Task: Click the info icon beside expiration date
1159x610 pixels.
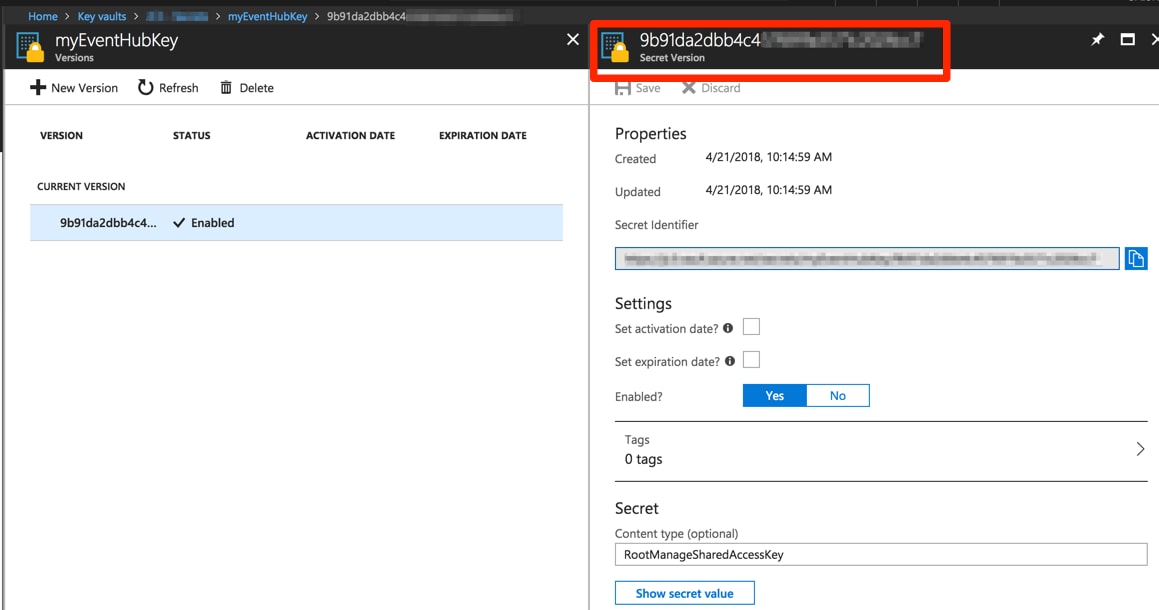Action: point(730,361)
